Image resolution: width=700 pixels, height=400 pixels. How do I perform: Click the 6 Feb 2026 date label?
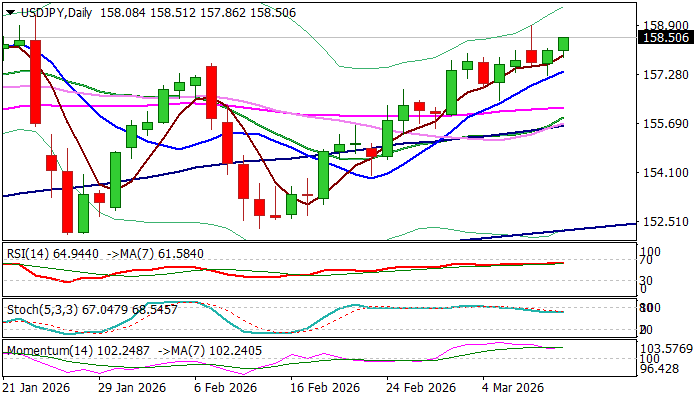[224, 388]
